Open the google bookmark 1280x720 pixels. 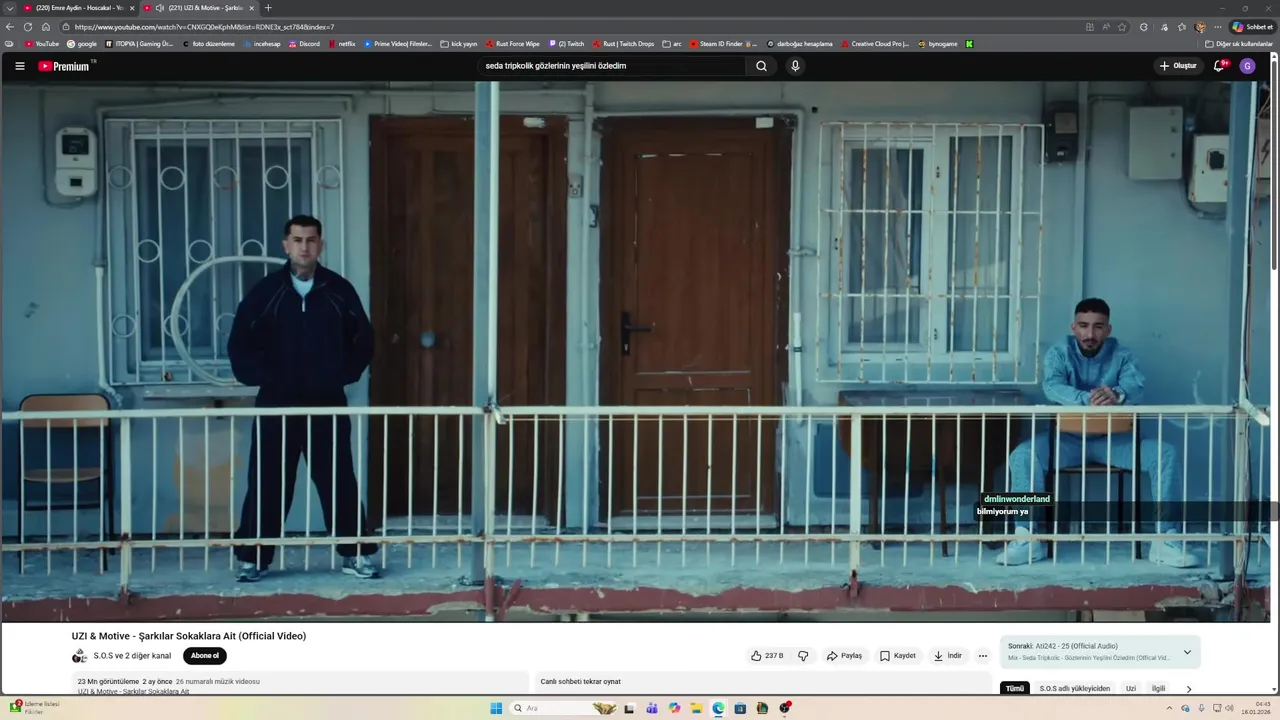coord(82,44)
